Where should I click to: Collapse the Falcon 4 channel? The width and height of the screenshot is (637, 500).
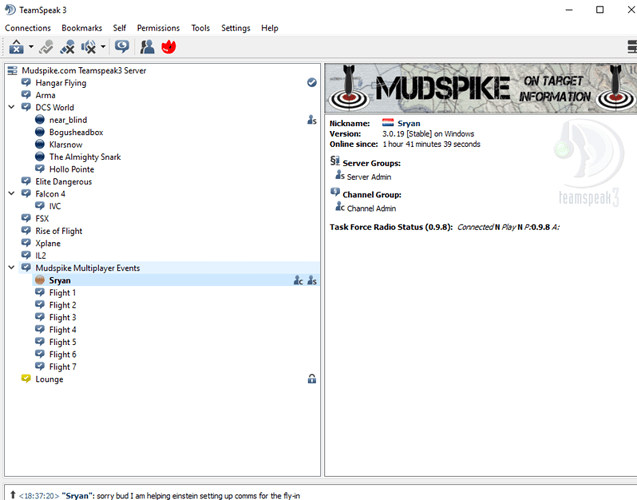(12, 194)
